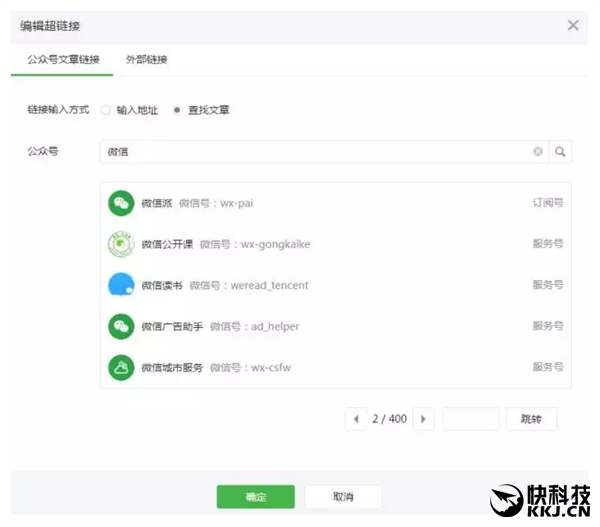Click the 微信派 account avatar icon
Viewport: 600px width, 527px height.
121,203
